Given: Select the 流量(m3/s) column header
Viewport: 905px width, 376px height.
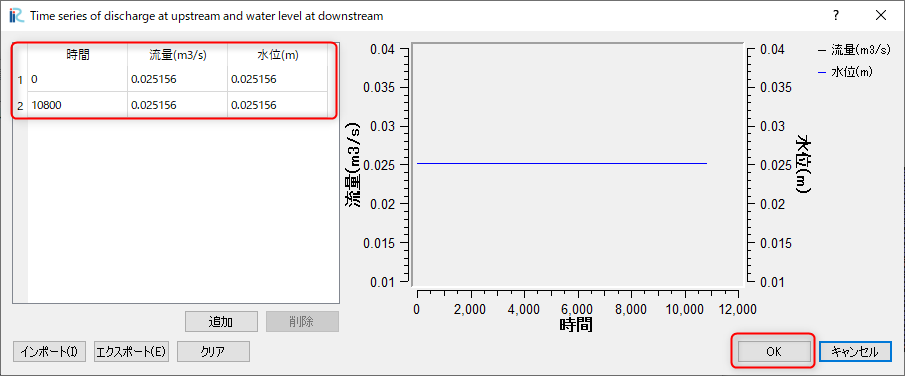Looking at the screenshot, I should pos(178,55).
